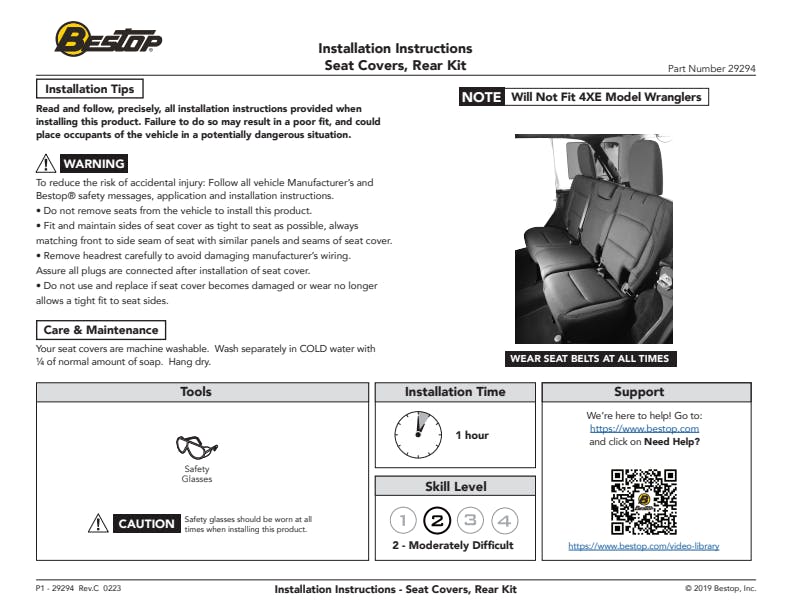Click the Part Number 29294 text
The height and width of the screenshot is (612, 792).
tap(711, 68)
